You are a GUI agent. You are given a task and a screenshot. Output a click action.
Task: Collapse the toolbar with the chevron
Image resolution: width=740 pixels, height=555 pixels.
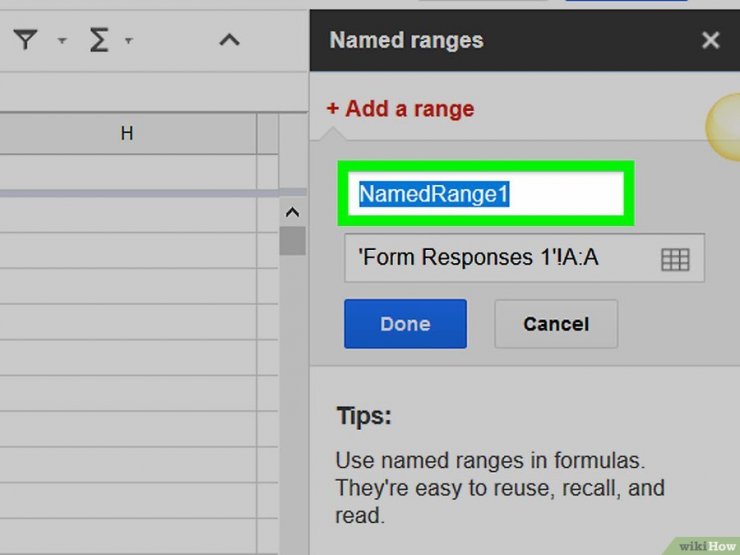click(x=229, y=40)
